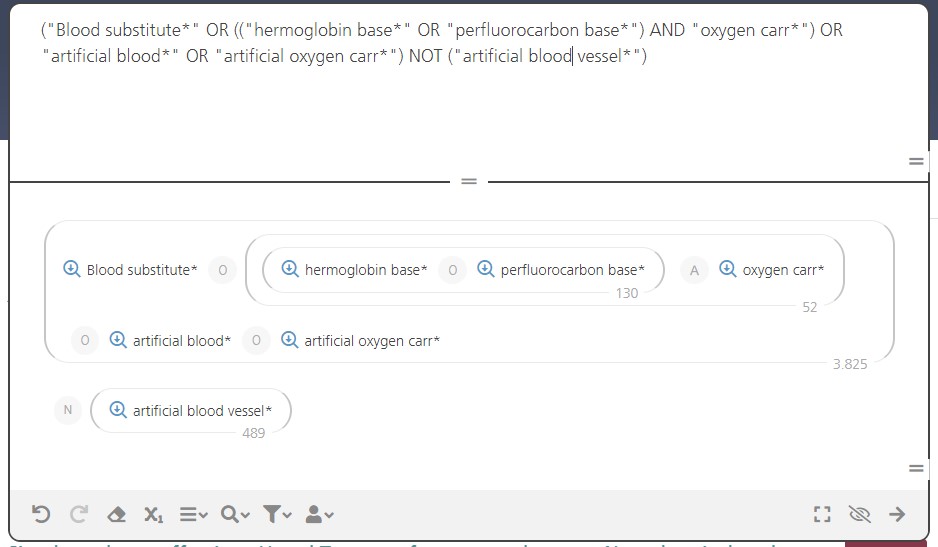938x547 pixels.
Task: Open the person user dropdown
Action: click(319, 514)
